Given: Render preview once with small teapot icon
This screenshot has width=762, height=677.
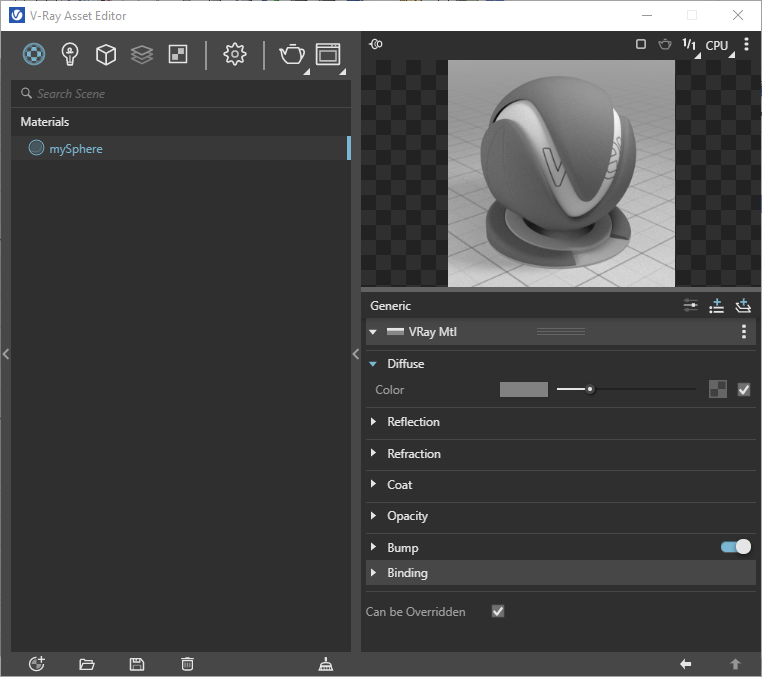Looking at the screenshot, I should tap(665, 44).
